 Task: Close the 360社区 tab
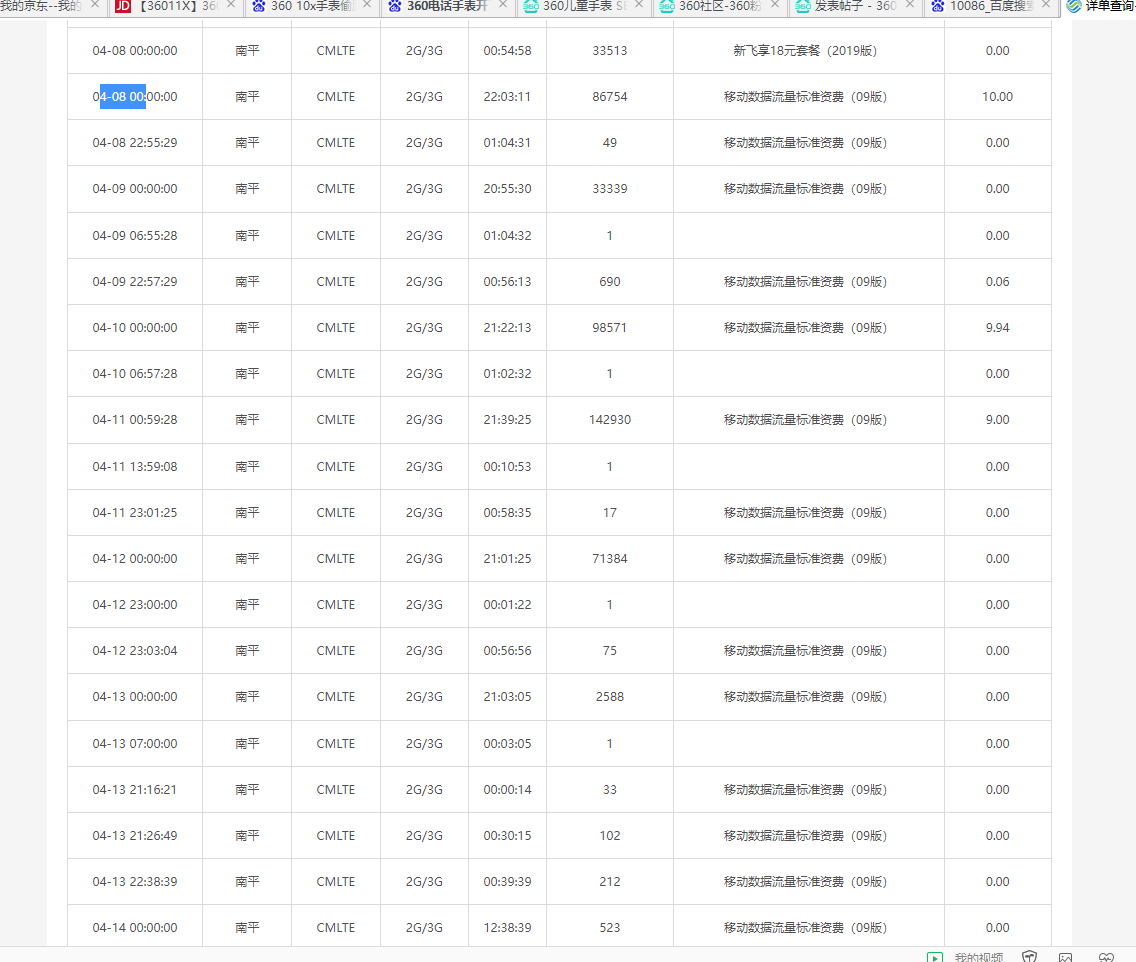coord(774,4)
